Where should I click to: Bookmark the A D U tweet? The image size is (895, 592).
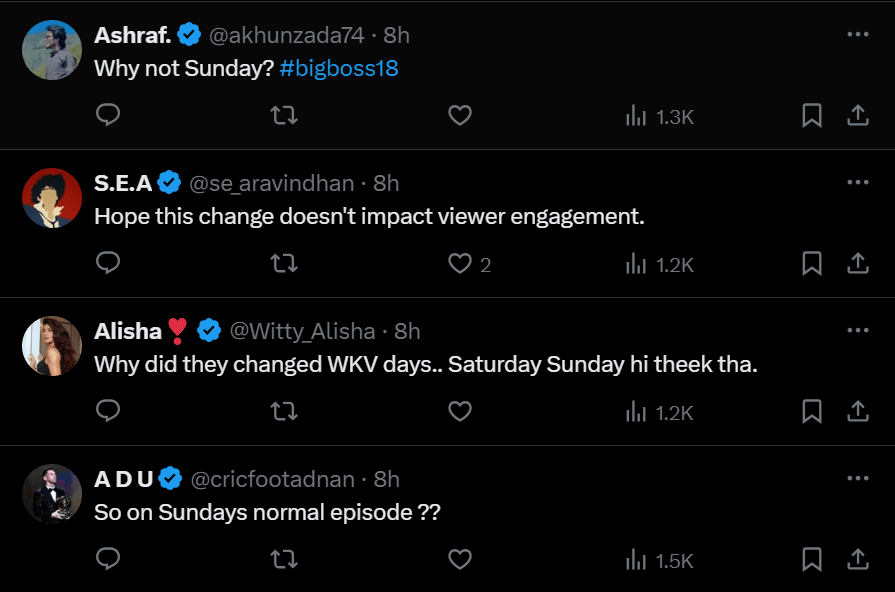(x=812, y=559)
